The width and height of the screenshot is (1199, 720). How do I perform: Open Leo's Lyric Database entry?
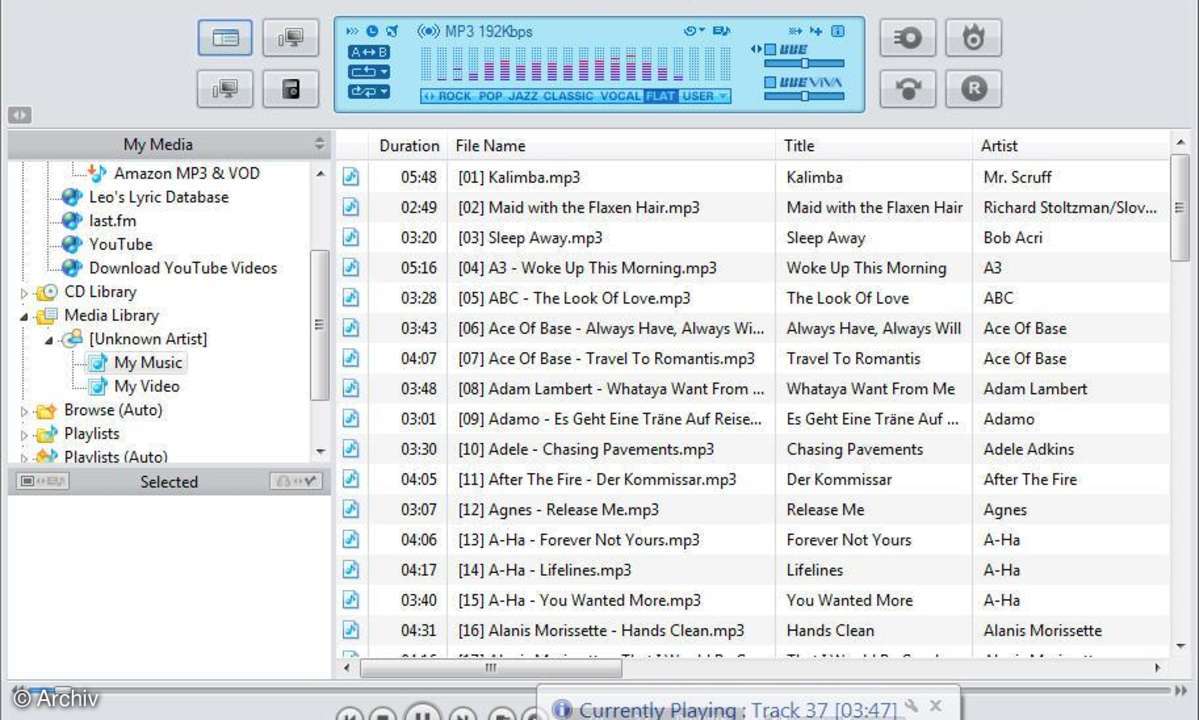tap(158, 196)
